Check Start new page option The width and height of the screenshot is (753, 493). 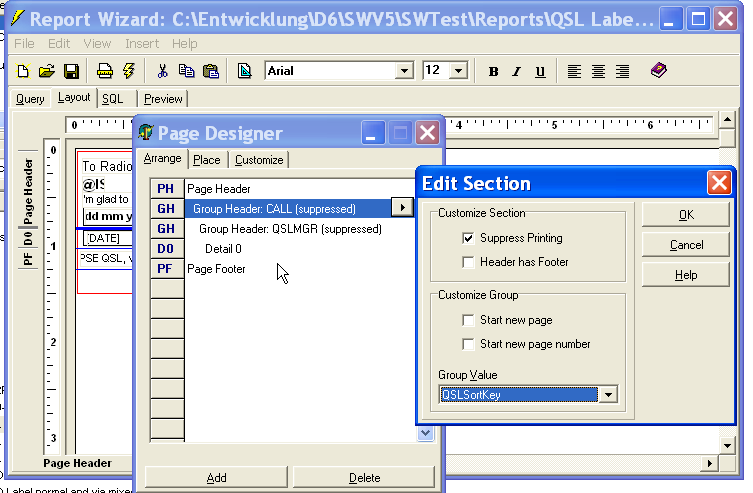(x=468, y=320)
